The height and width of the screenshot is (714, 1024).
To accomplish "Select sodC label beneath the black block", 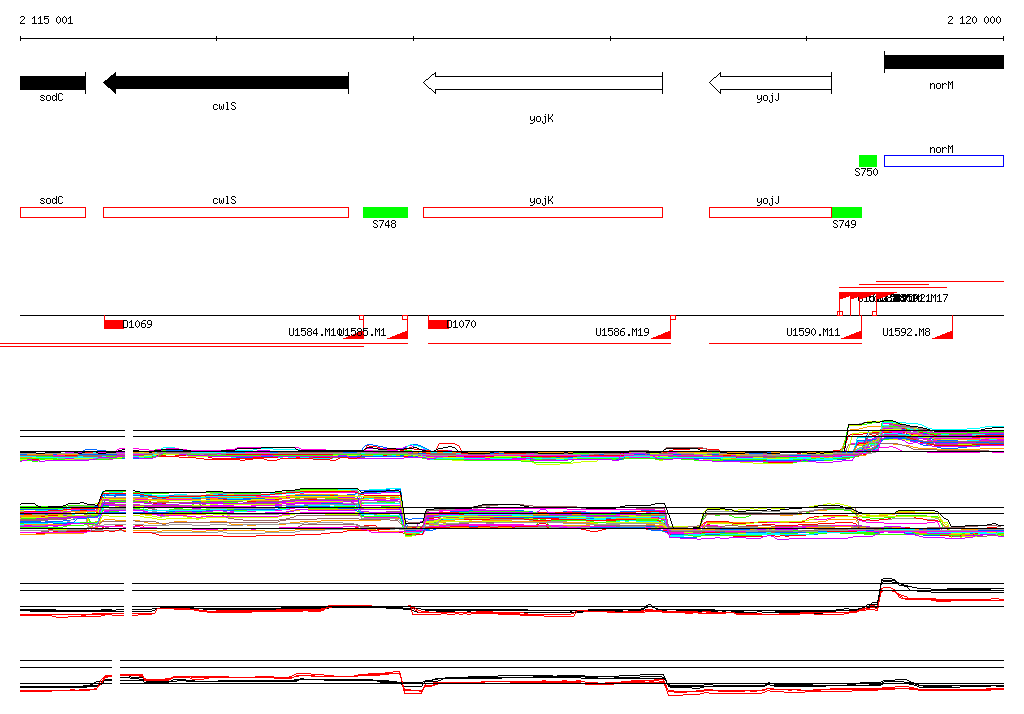I will point(52,97).
